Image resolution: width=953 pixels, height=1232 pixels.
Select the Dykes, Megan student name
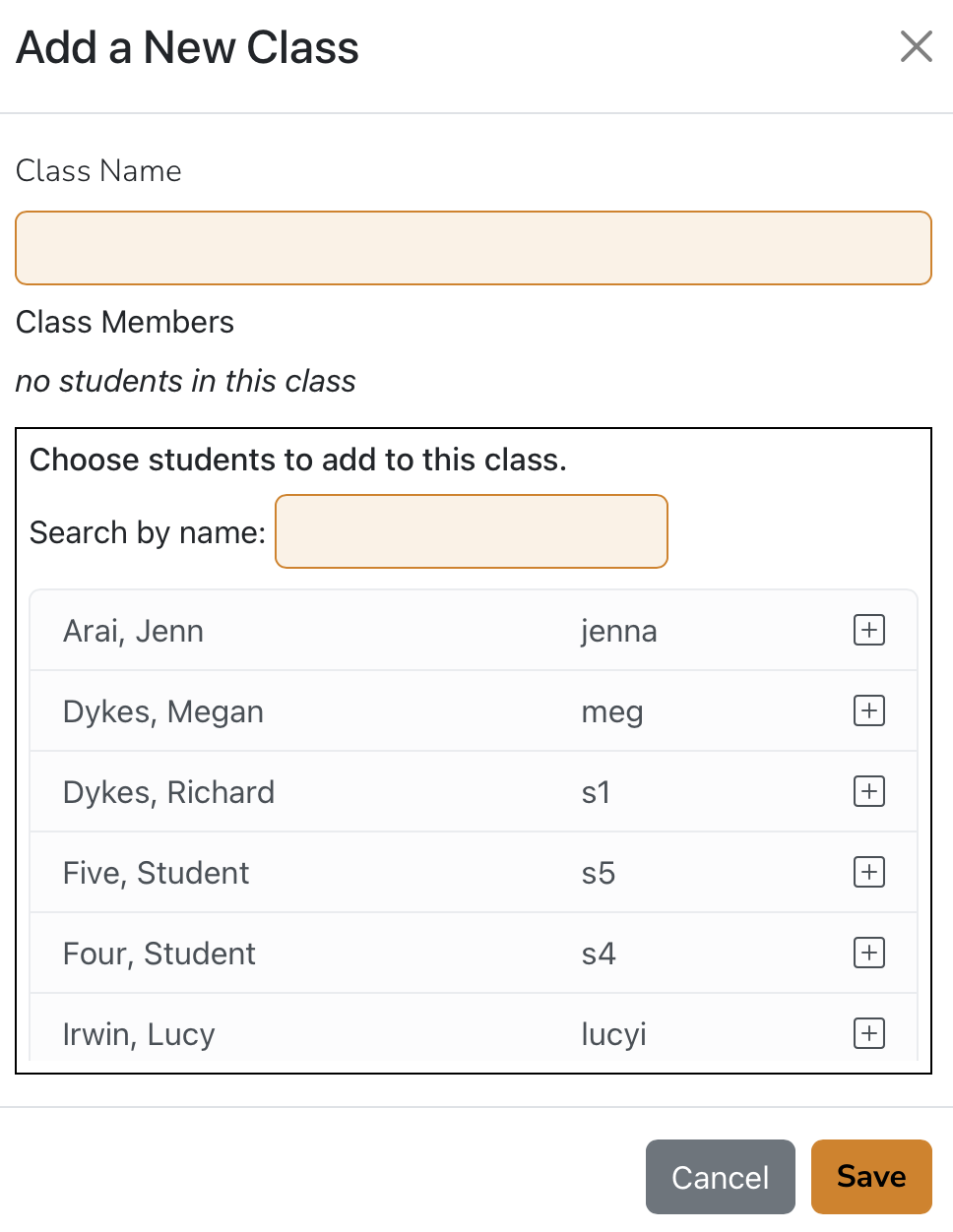pyautogui.click(x=162, y=711)
